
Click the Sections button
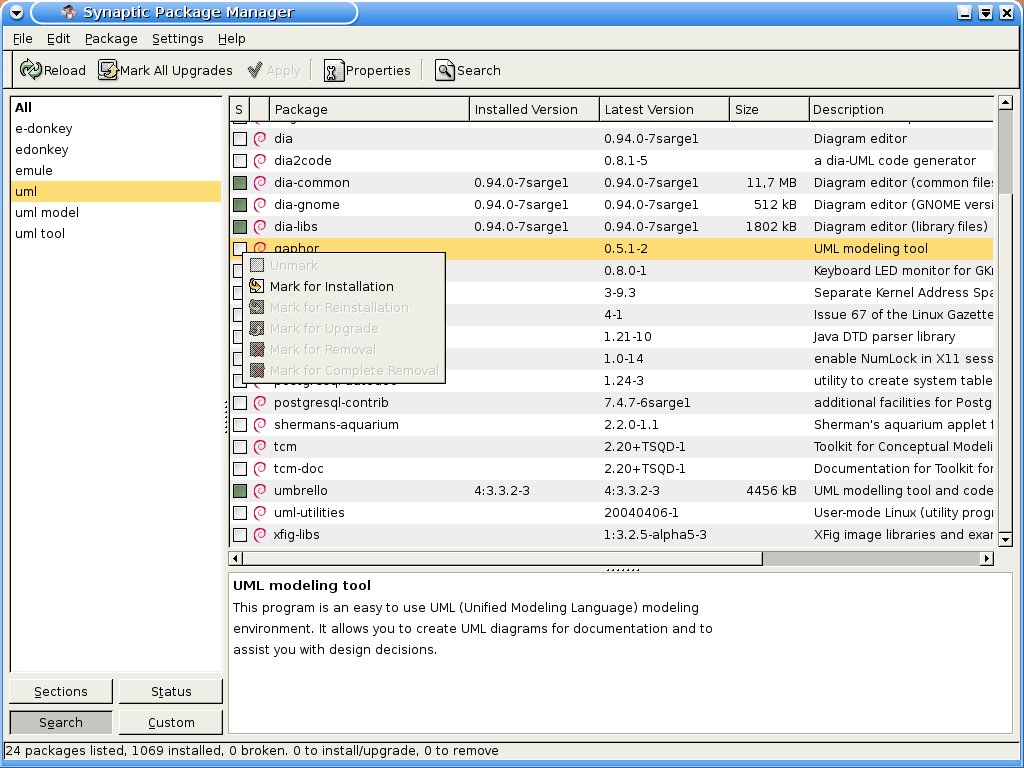[61, 692]
